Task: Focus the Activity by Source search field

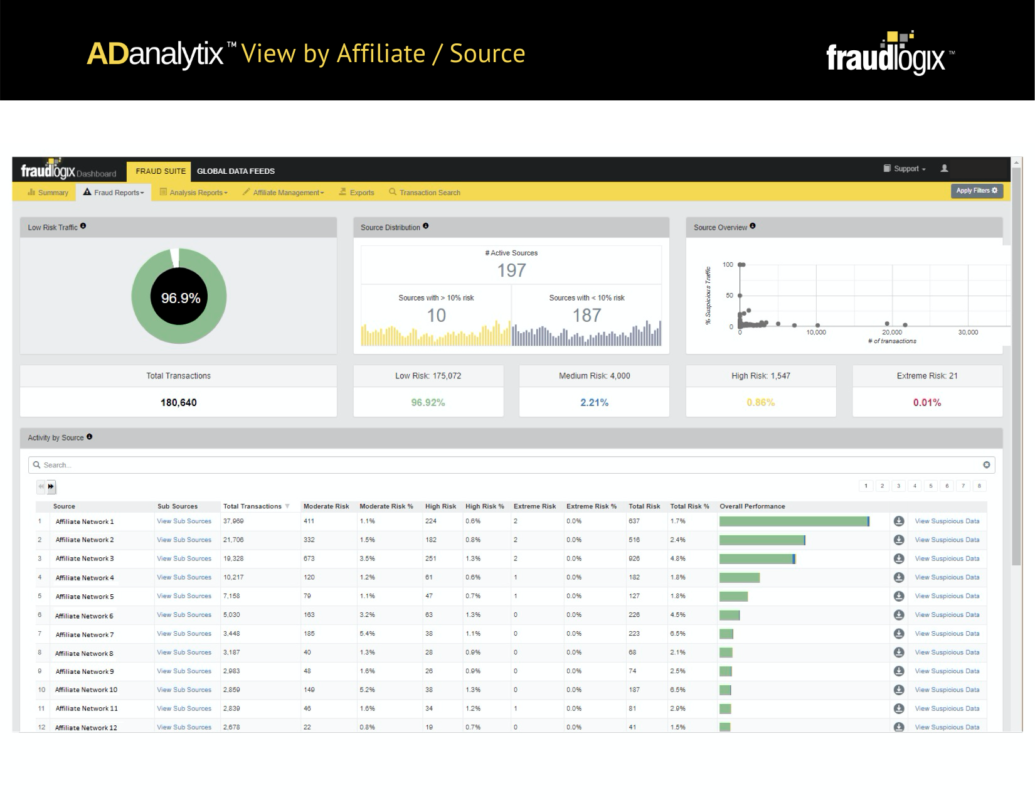Action: [512, 465]
